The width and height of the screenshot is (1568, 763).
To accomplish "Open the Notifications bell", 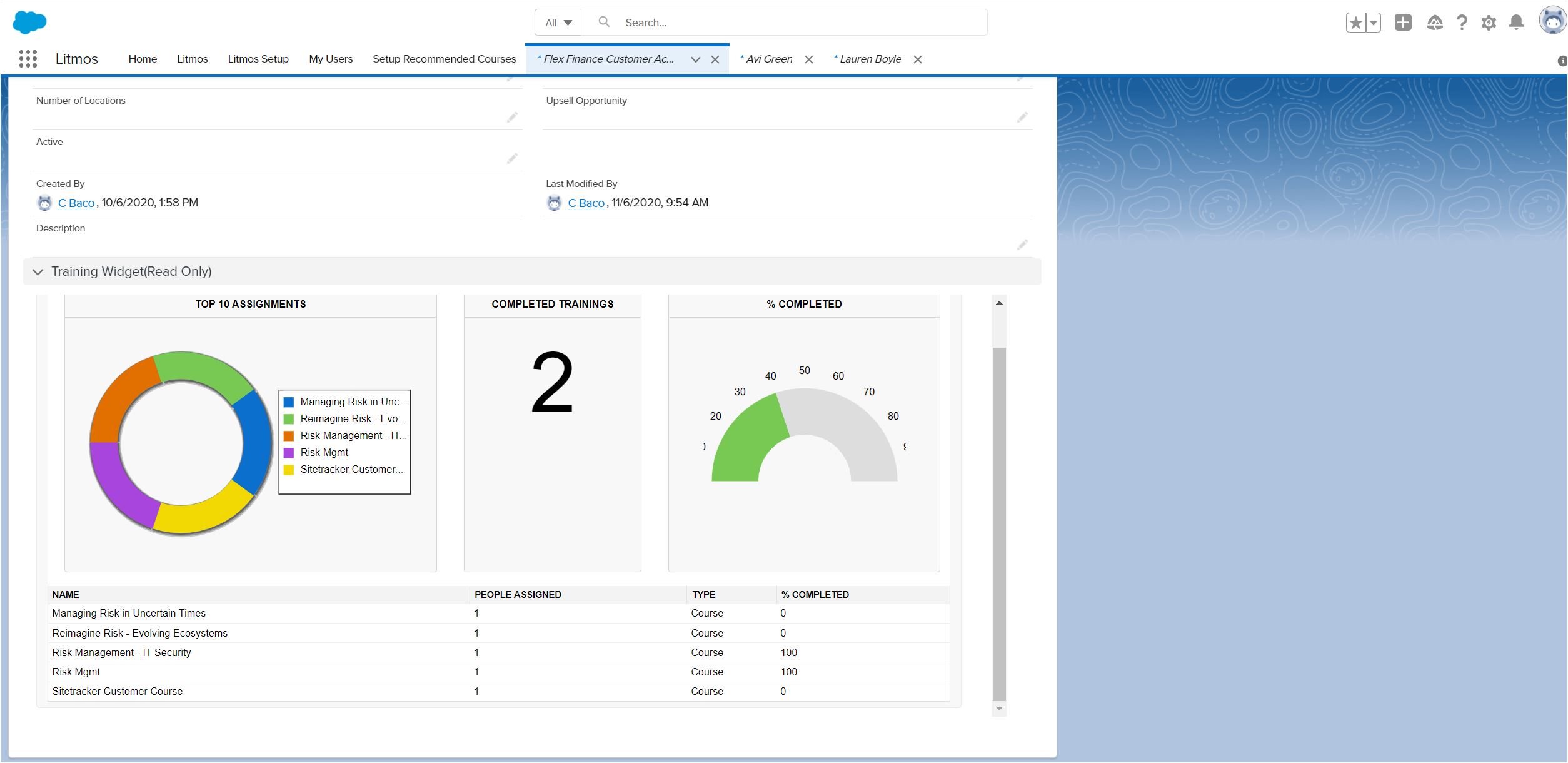I will coord(1516,23).
